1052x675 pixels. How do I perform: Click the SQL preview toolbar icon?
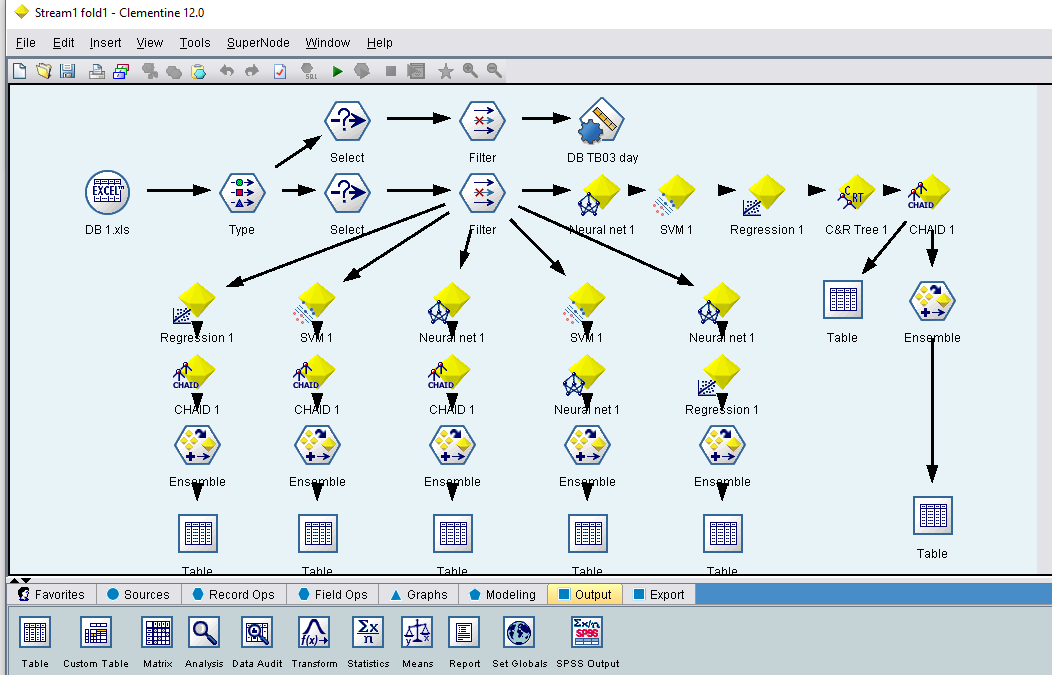(x=309, y=70)
